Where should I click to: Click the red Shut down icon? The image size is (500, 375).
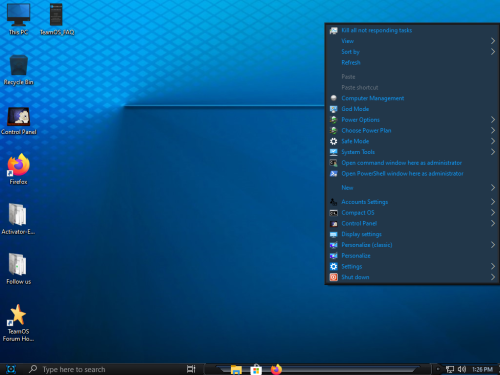coord(333,277)
